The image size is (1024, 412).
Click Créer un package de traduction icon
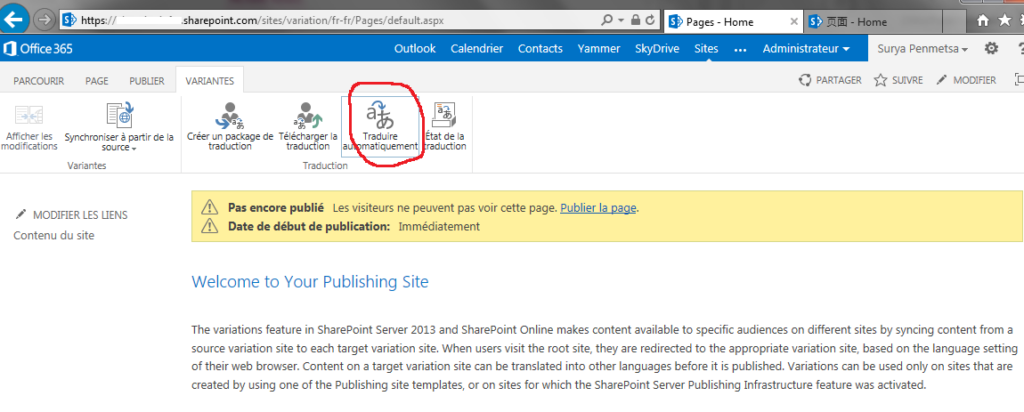pyautogui.click(x=230, y=127)
